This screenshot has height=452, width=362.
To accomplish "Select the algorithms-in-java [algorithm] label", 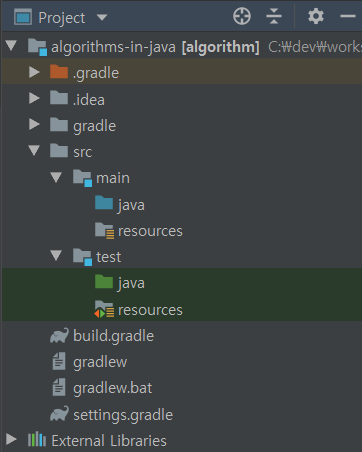I will [155, 47].
